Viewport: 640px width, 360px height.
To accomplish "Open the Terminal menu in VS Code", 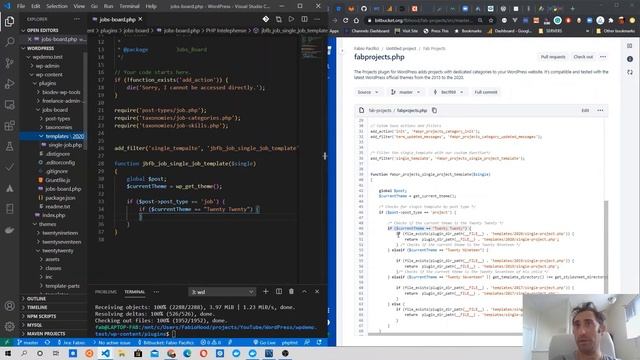I will click(129, 6).
